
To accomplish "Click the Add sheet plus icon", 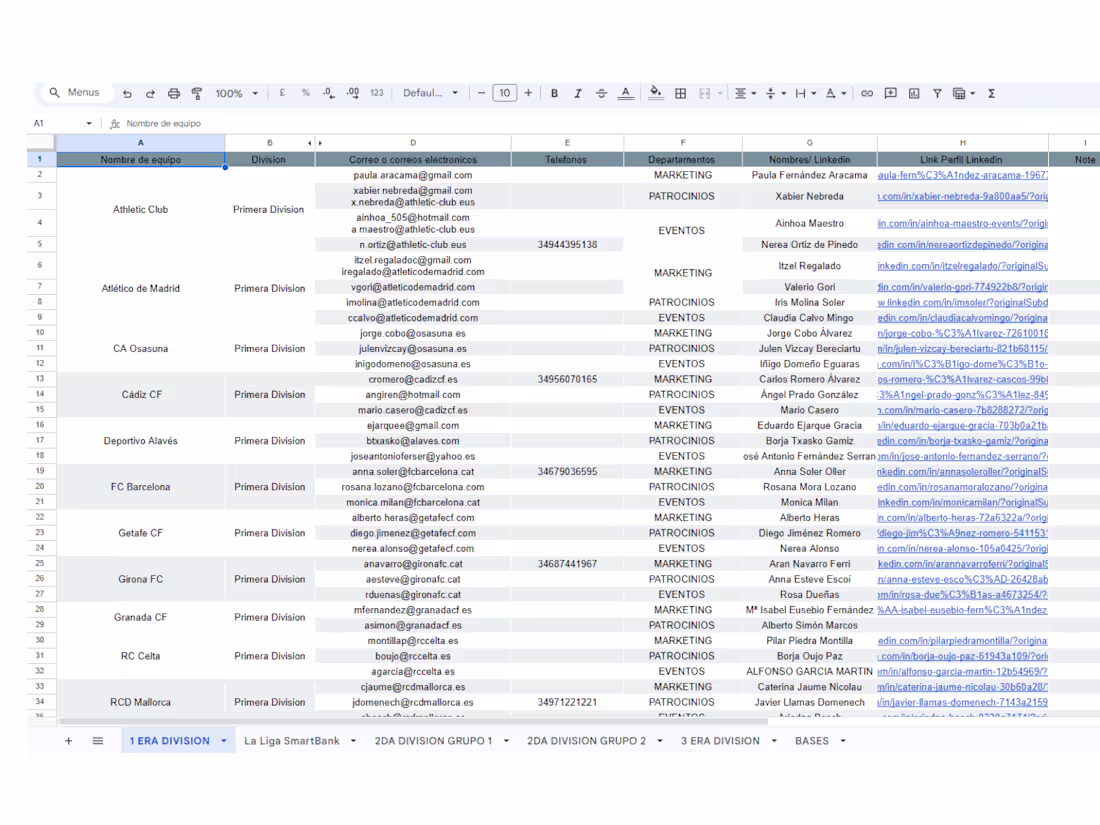I will click(x=68, y=741).
